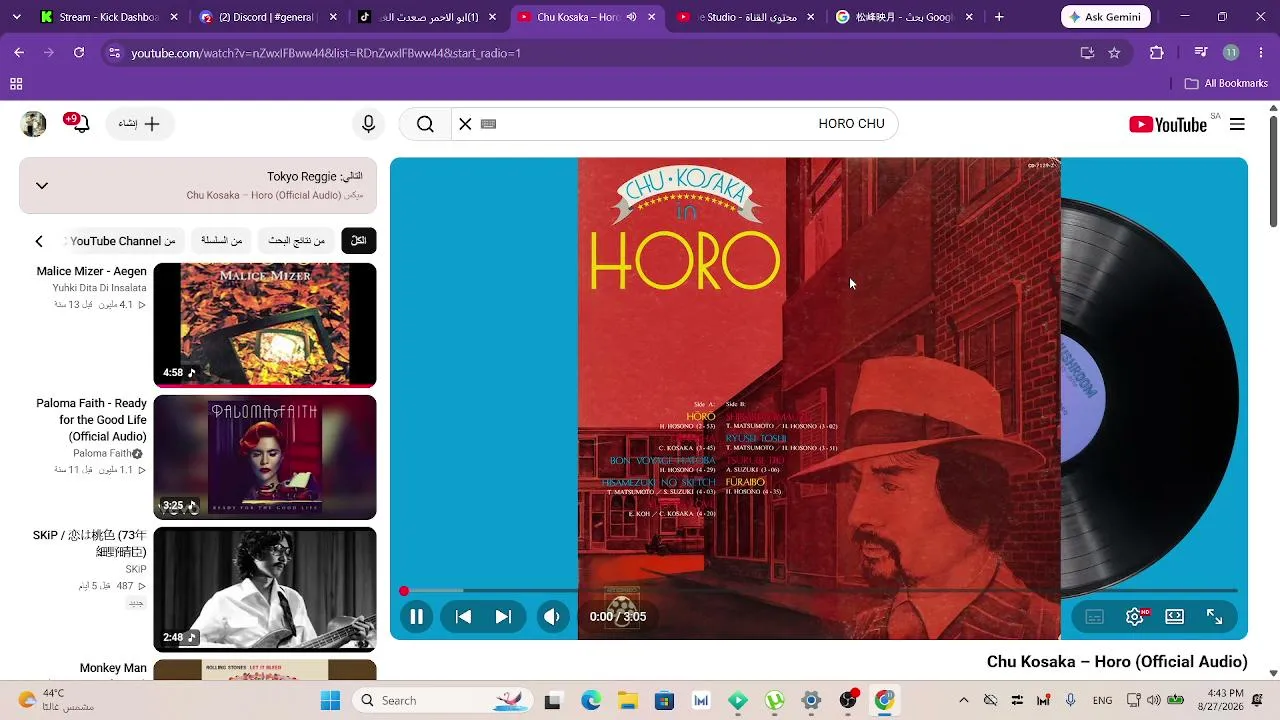Screen dimensions: 1280x720
Task: Open Microsoft Store from the taskbar
Action: click(664, 700)
